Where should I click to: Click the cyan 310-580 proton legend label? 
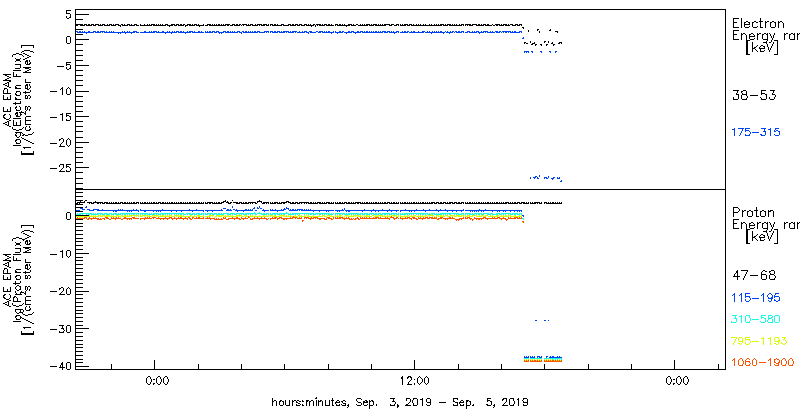756,319
